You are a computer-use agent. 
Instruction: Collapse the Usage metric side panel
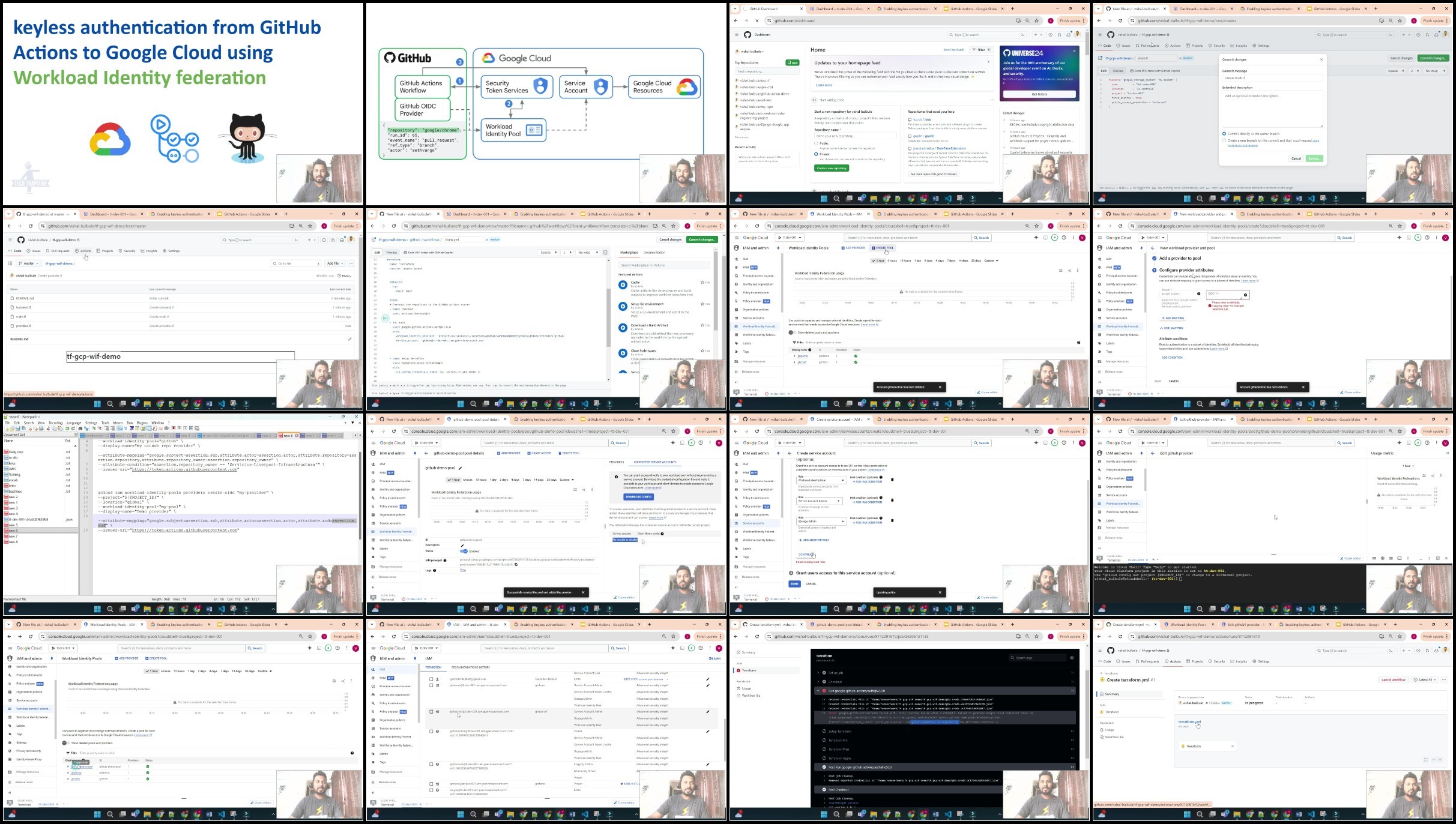point(1447,453)
